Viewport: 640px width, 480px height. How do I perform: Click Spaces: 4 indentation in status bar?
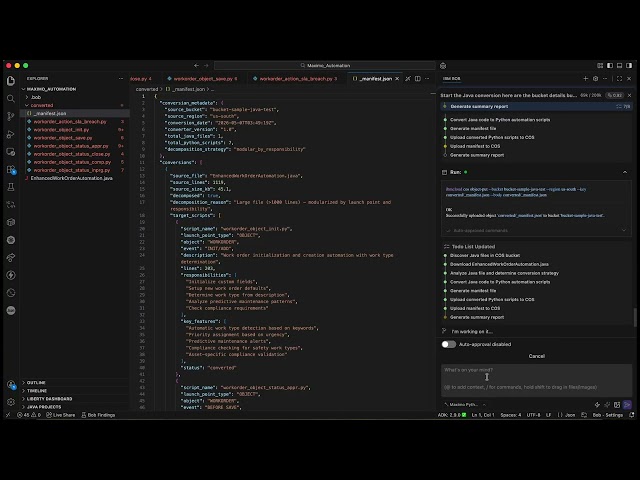(x=511, y=415)
